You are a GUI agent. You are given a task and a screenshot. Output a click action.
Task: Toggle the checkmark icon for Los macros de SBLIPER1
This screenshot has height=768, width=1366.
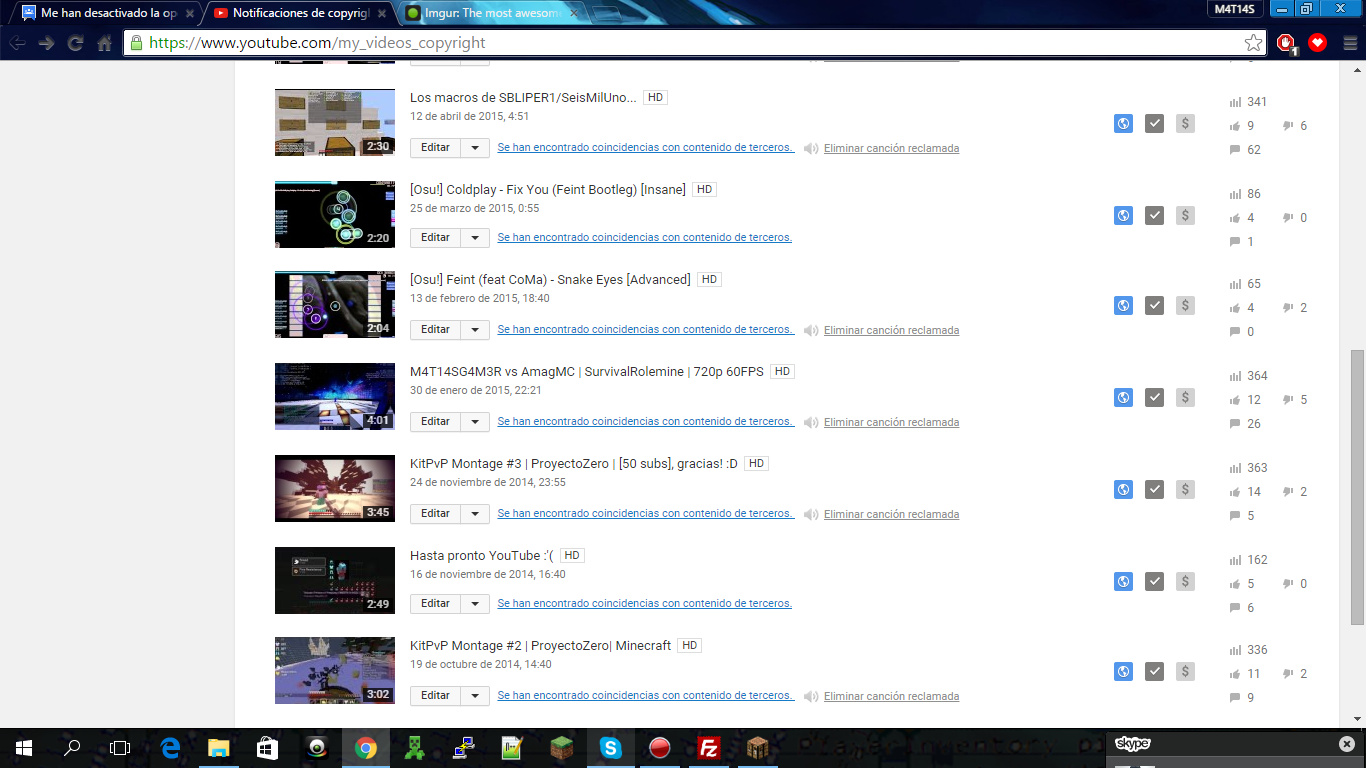point(1154,124)
